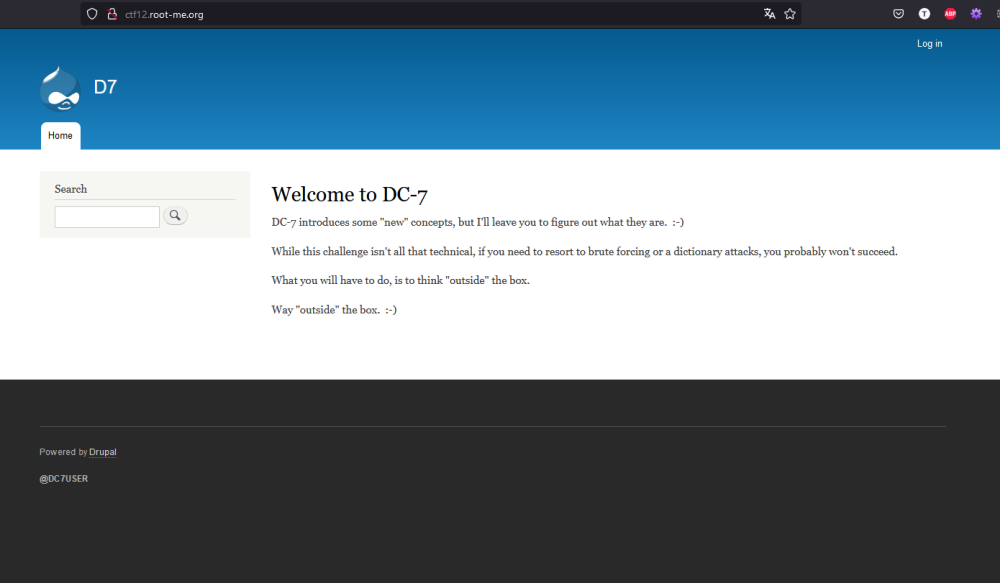
Task: Click the Powered by footer text
Action: [62, 452]
